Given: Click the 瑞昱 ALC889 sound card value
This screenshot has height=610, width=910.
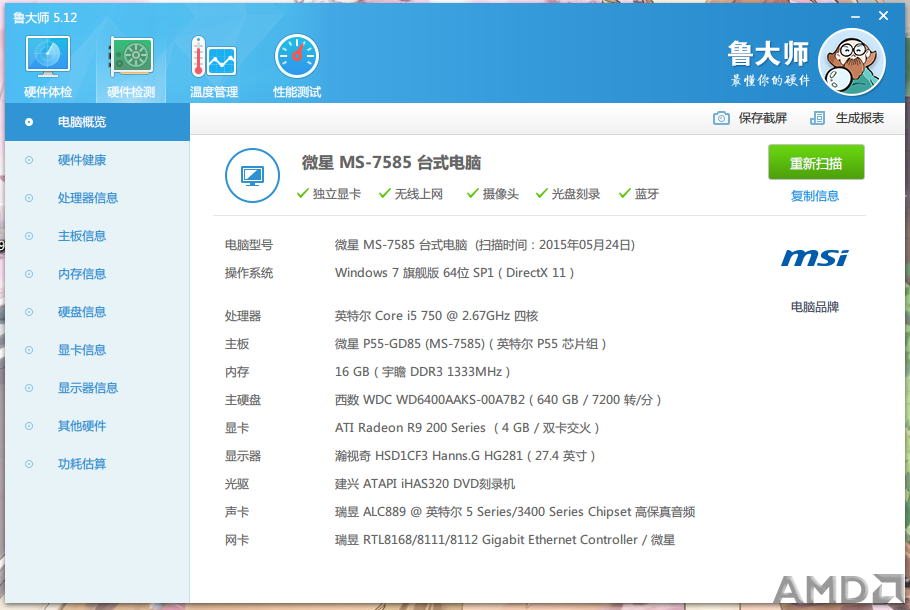Looking at the screenshot, I should click(x=515, y=512).
